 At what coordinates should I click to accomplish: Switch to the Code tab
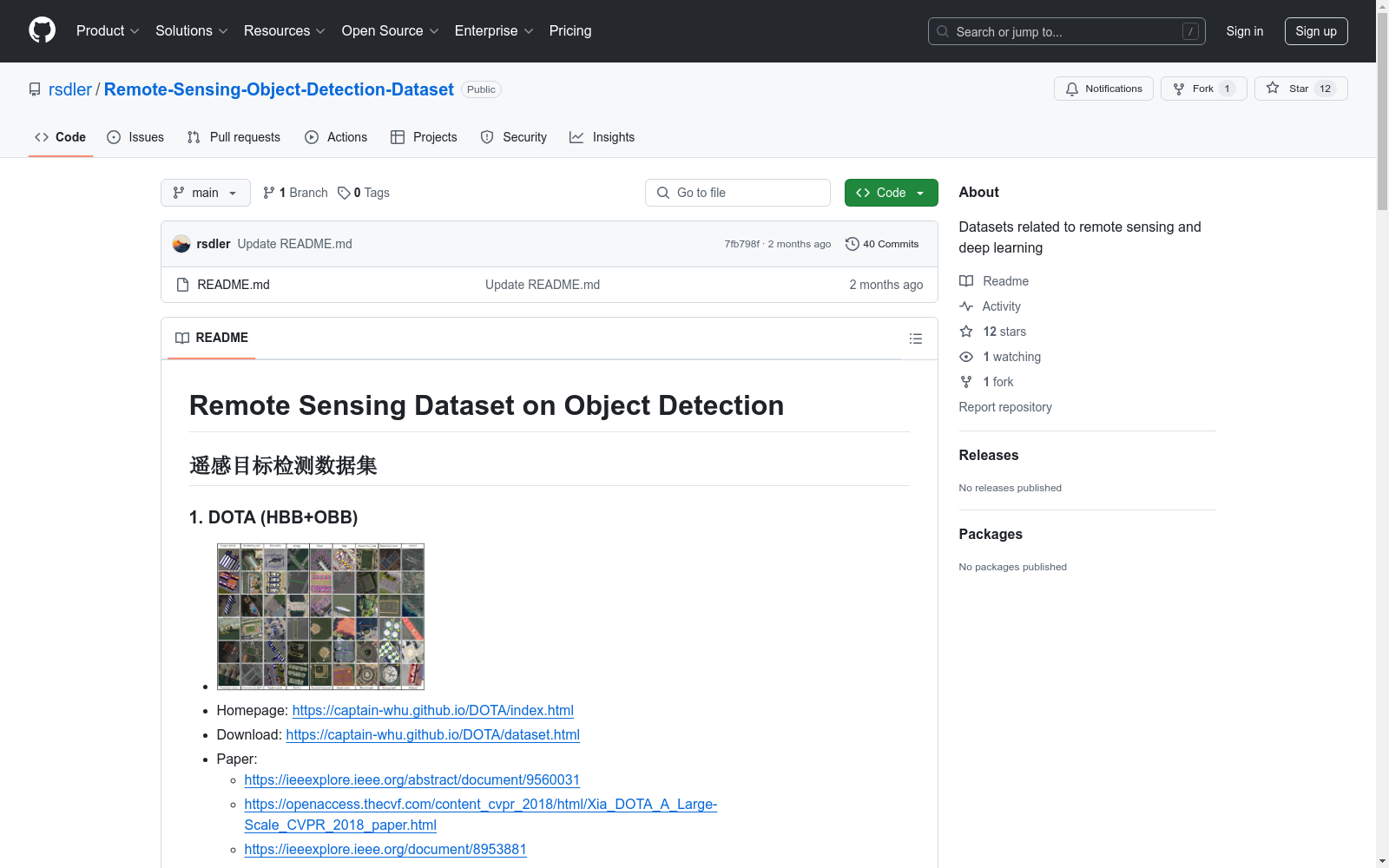pyautogui.click(x=61, y=137)
